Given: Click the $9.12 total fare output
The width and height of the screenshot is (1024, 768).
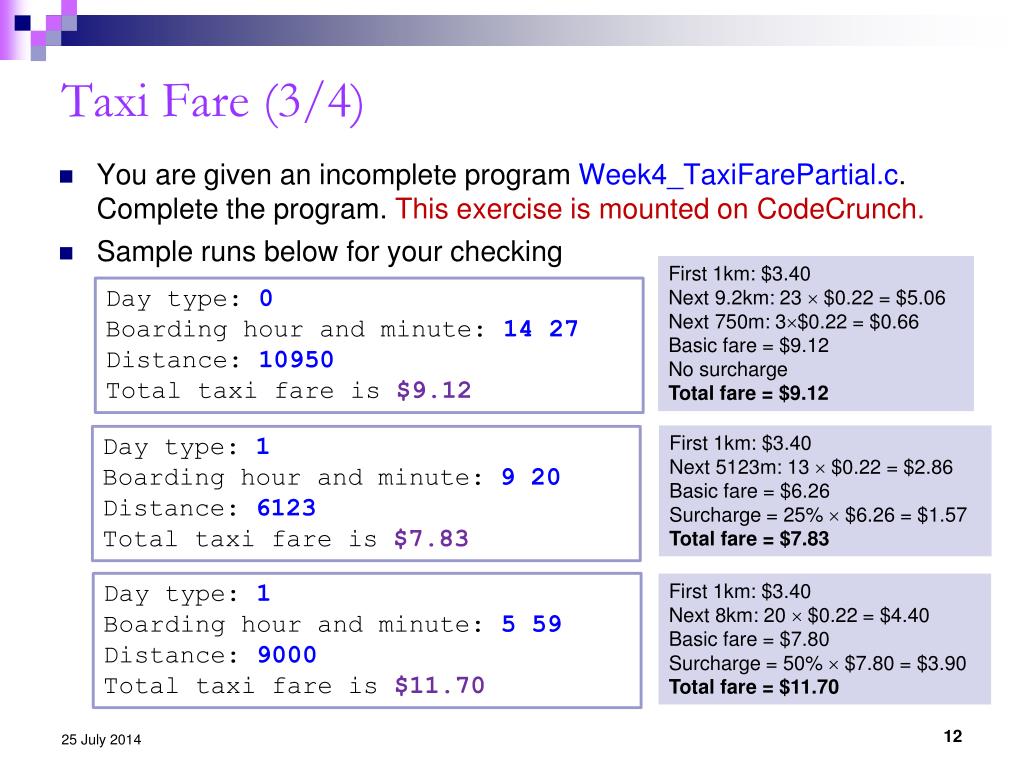Looking at the screenshot, I should pyautogui.click(x=434, y=391).
